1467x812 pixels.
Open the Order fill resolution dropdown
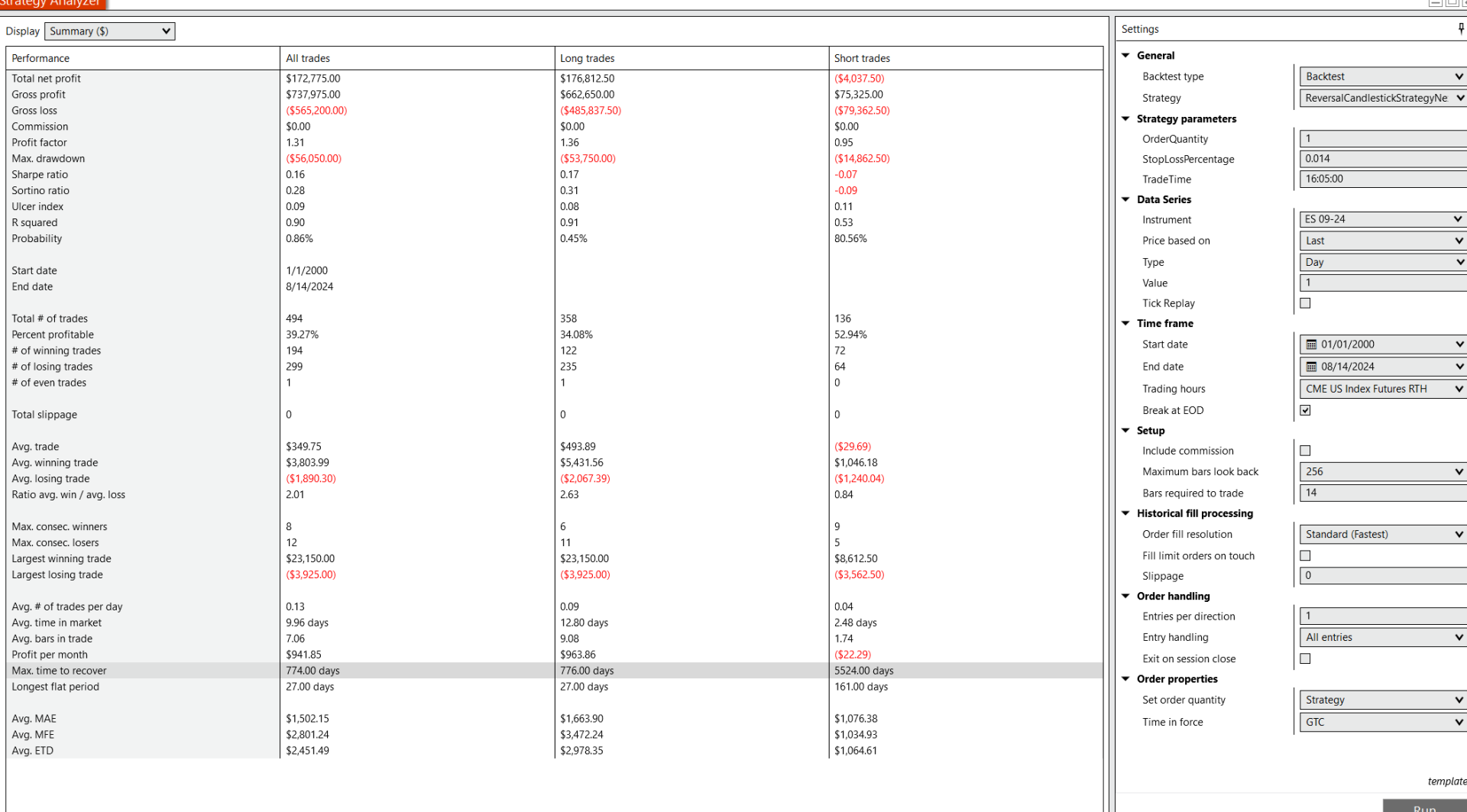[x=1383, y=535]
